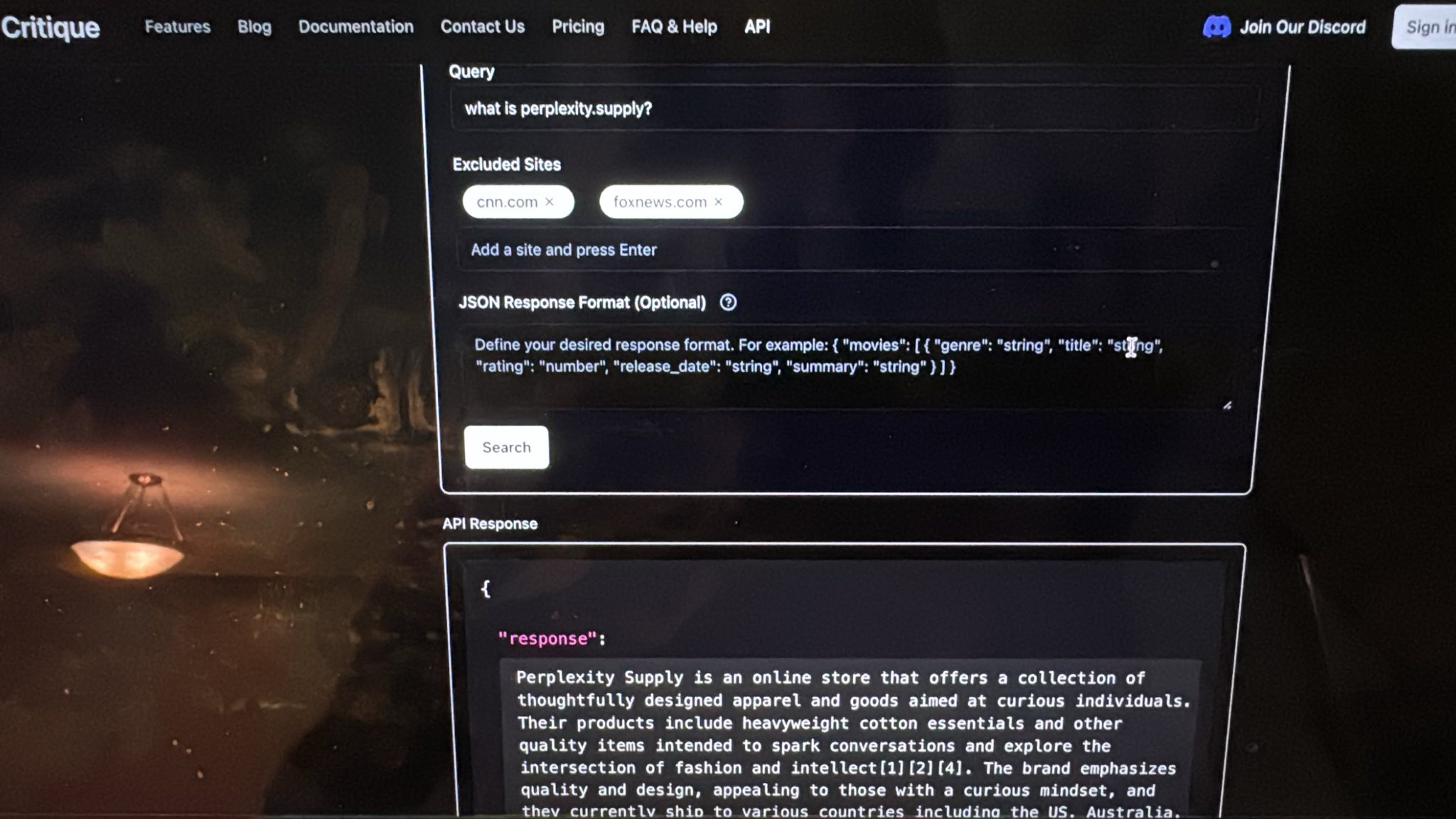Click the Search button
This screenshot has width=1456, height=819.
[506, 447]
